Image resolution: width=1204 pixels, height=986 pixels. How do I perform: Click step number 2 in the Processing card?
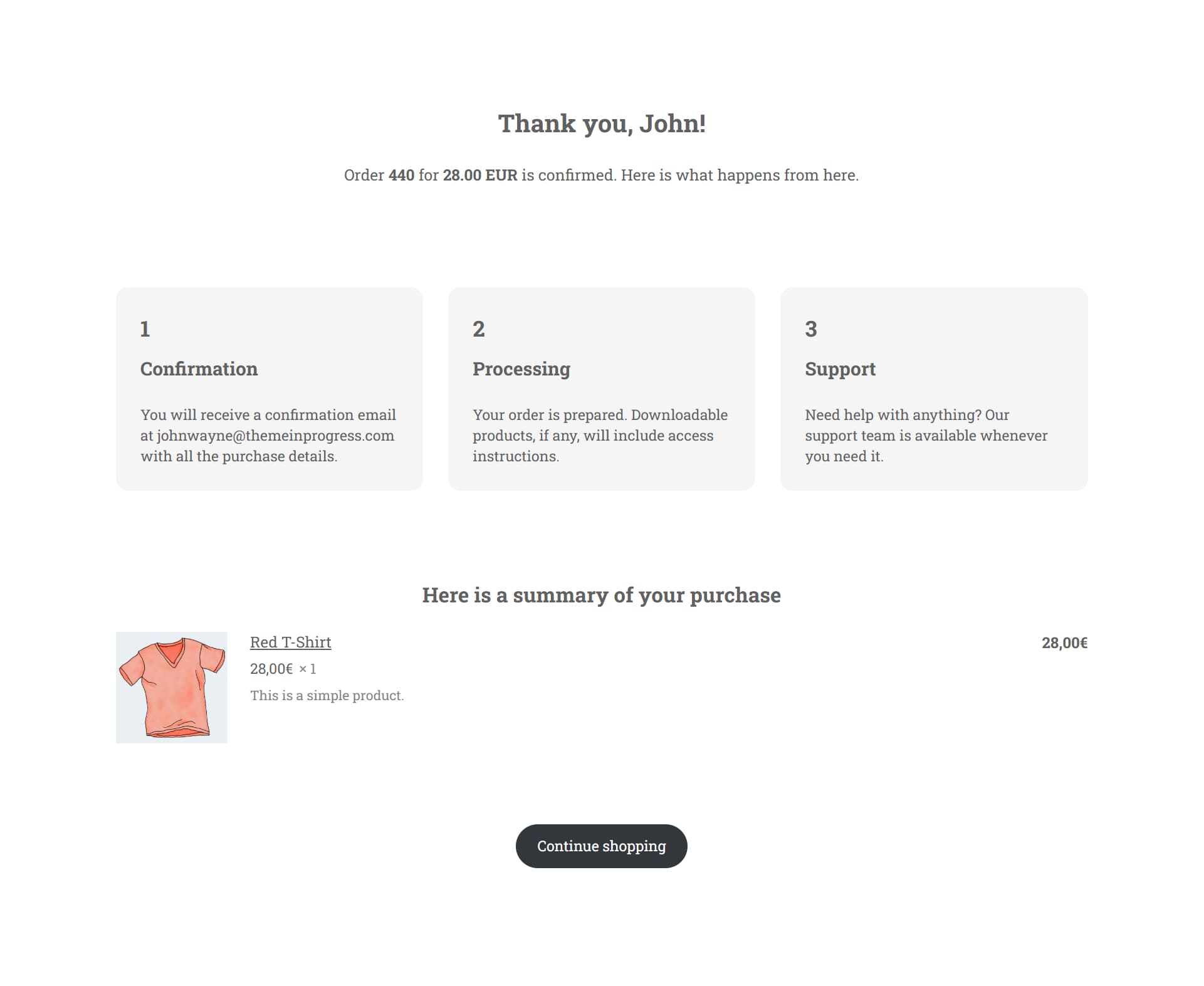[478, 329]
